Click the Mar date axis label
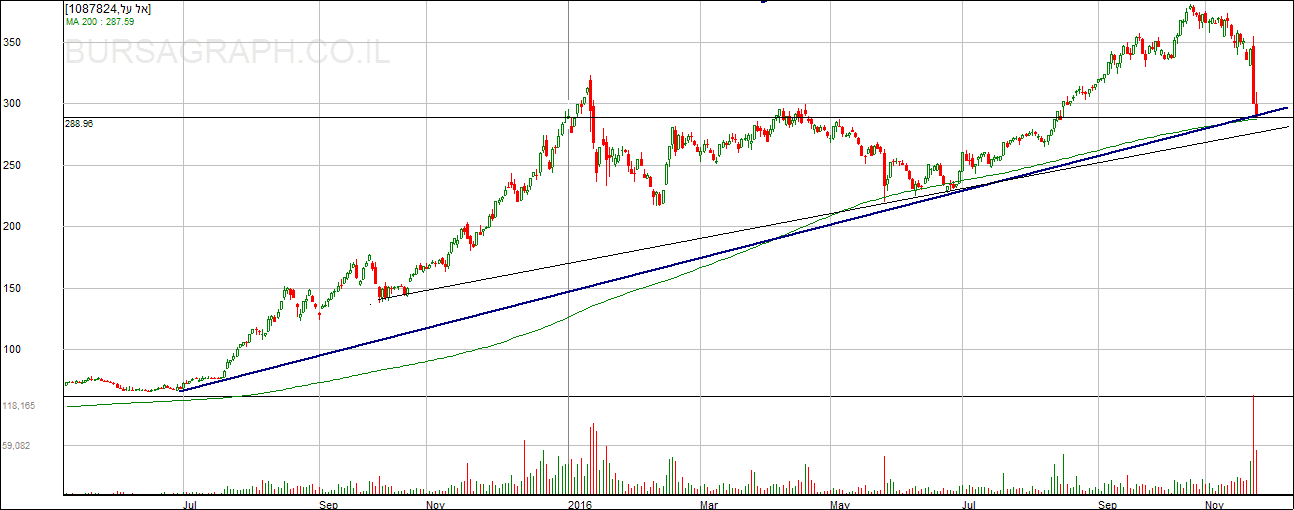This screenshot has height=510, width=1294. coord(709,505)
